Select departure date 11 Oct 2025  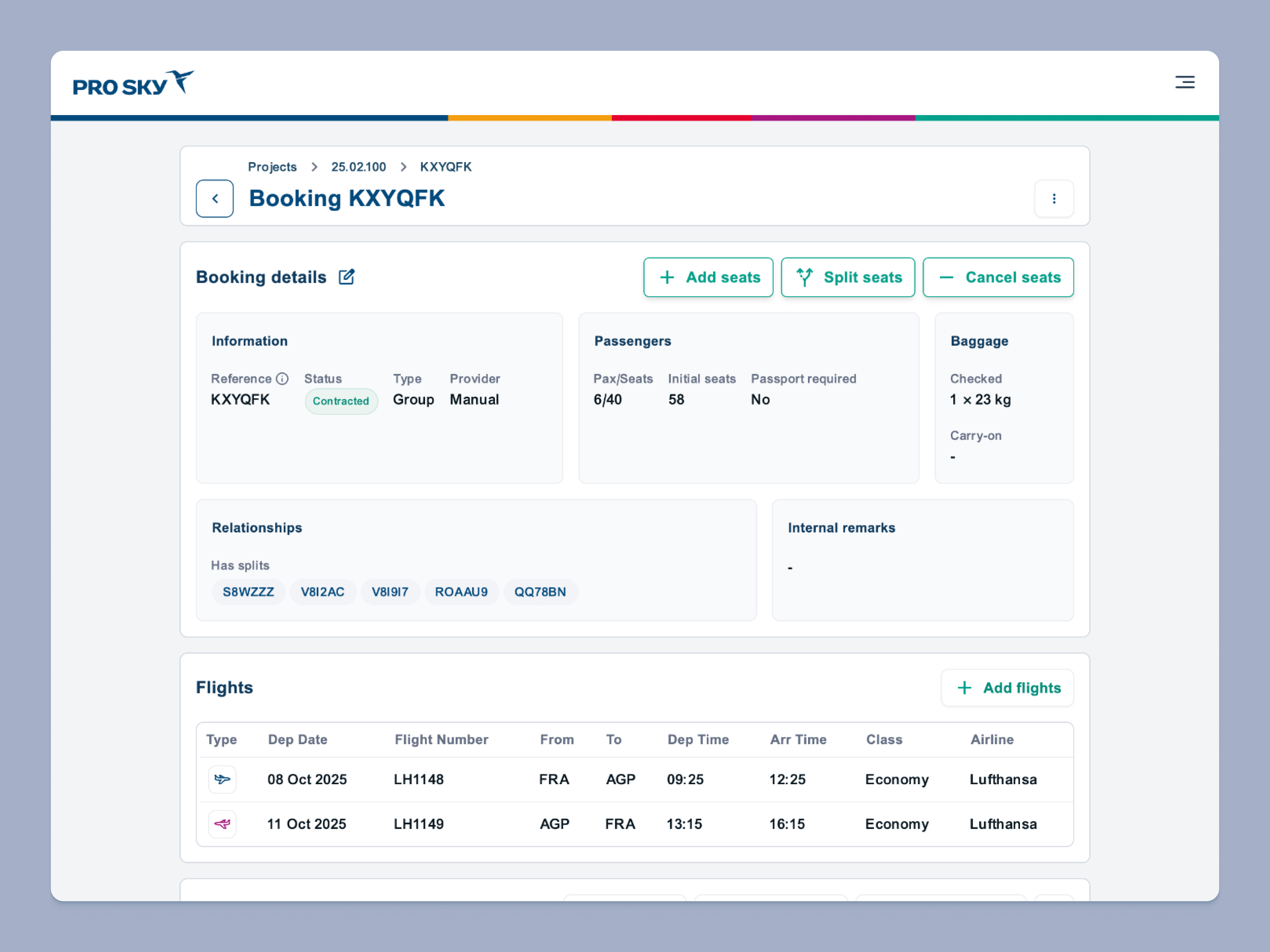307,824
